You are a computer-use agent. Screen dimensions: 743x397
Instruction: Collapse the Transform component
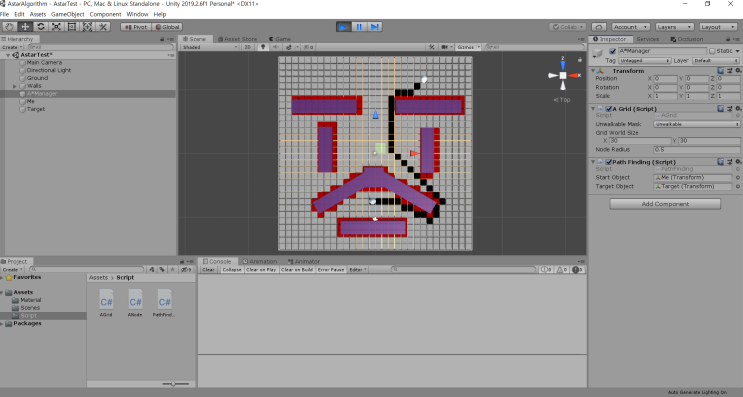tap(593, 71)
